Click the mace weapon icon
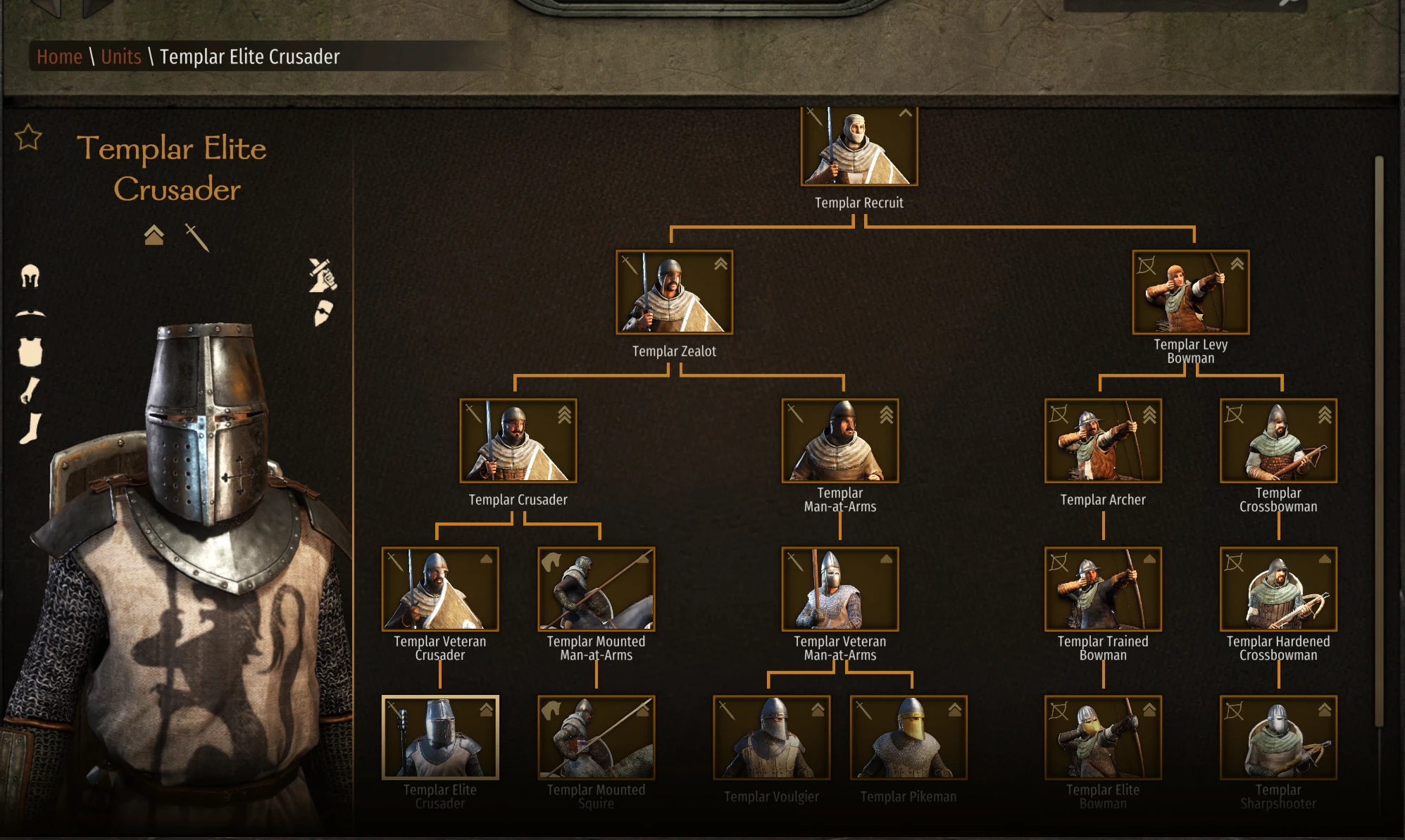The width and height of the screenshot is (1405, 840). [323, 275]
